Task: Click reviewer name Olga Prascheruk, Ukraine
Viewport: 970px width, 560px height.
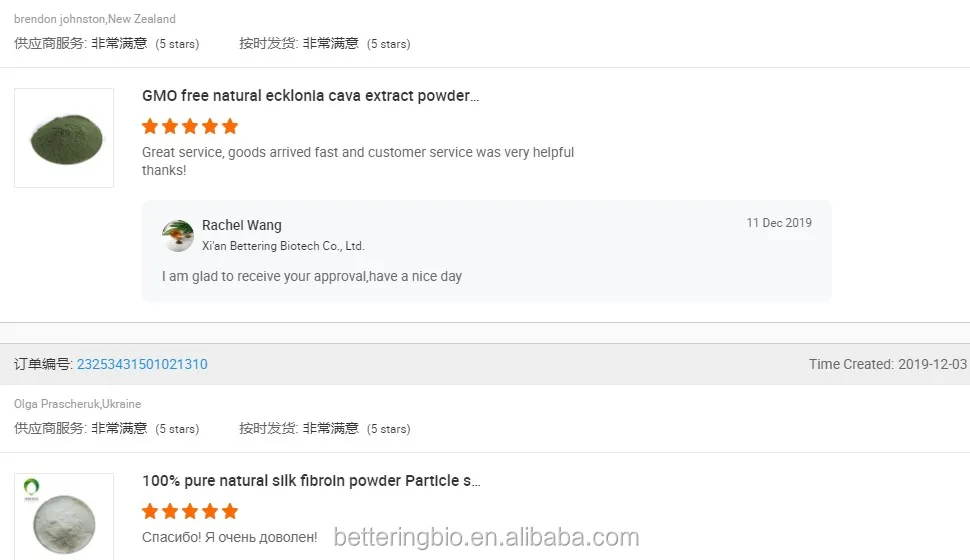Action: click(x=77, y=404)
